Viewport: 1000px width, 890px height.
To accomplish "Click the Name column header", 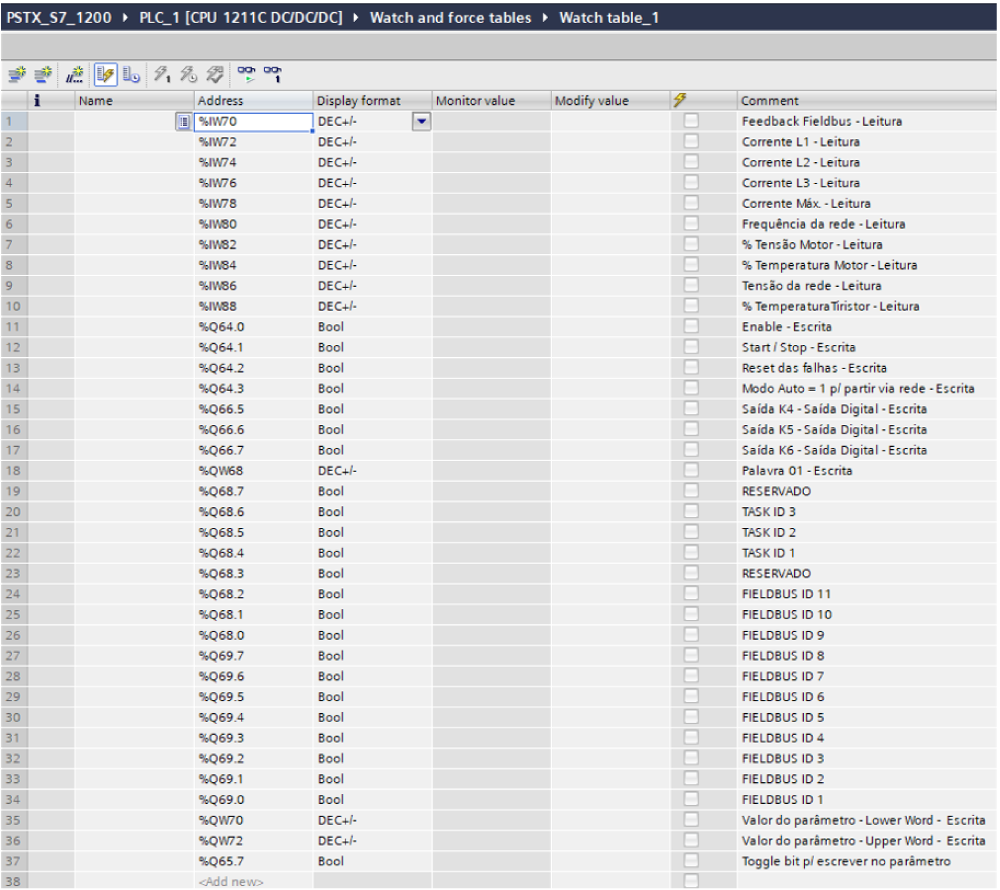I will [x=134, y=100].
